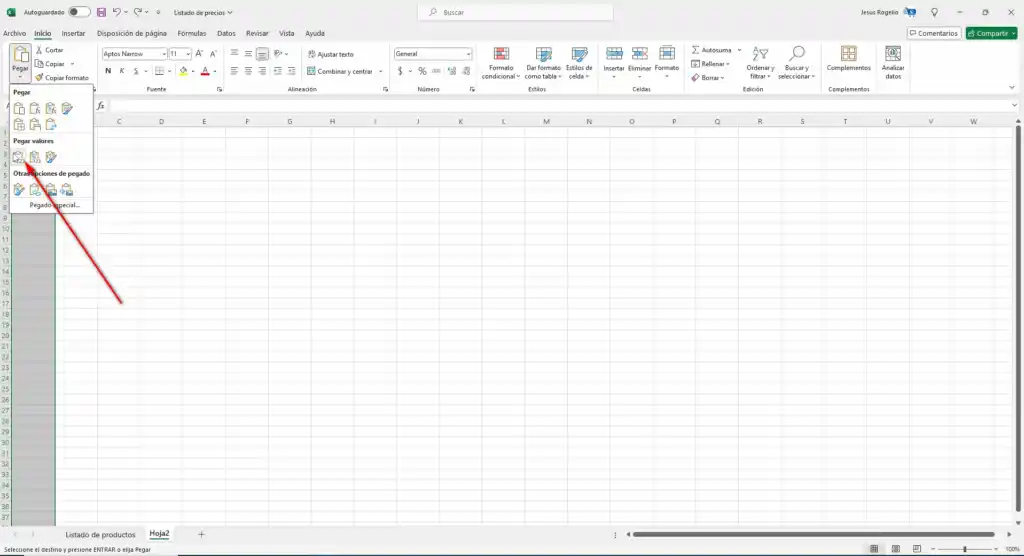The width and height of the screenshot is (1024, 556).
Task: Expand the Copiar dropdown arrow
Action: [x=72, y=64]
